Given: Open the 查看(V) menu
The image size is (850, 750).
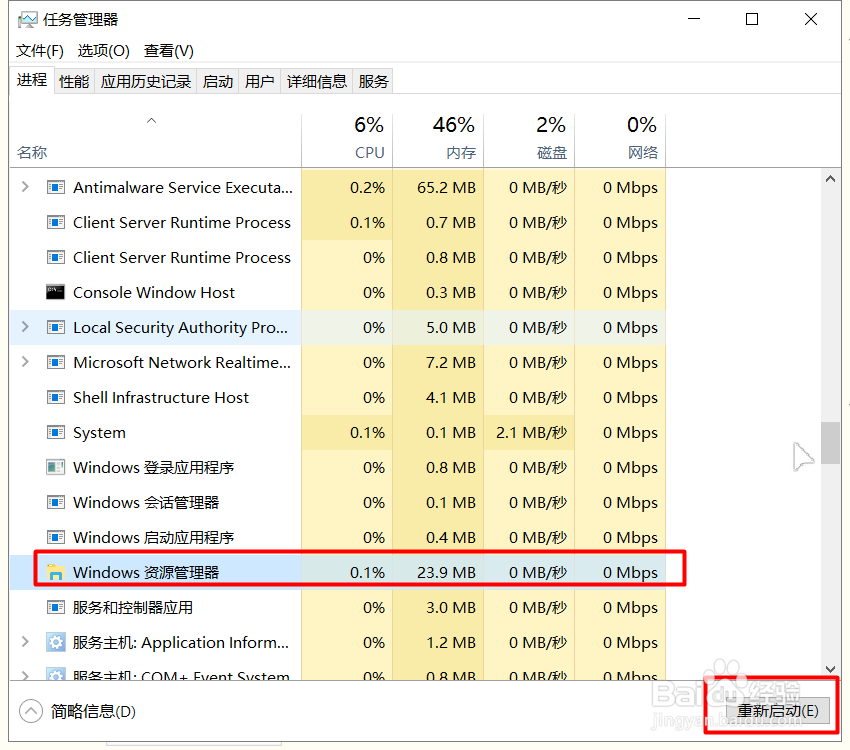Looking at the screenshot, I should [x=169, y=51].
